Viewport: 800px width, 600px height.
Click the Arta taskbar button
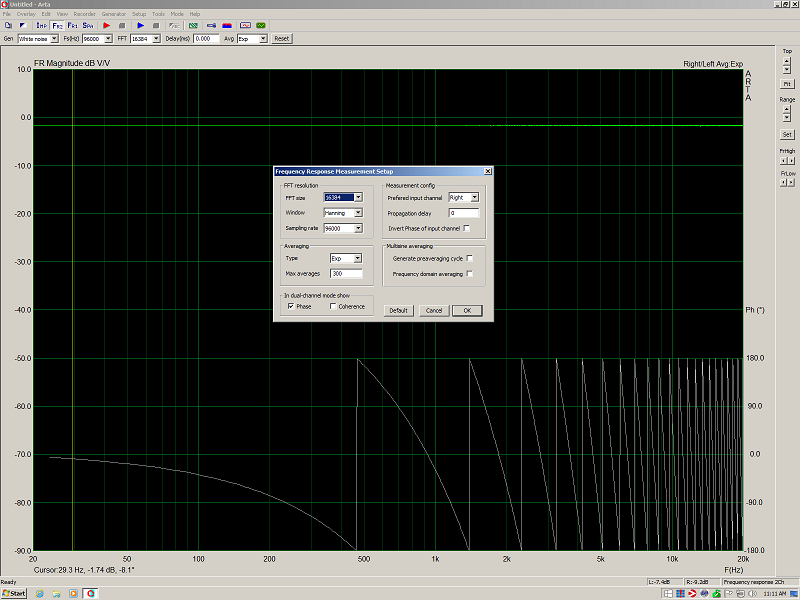[91, 593]
